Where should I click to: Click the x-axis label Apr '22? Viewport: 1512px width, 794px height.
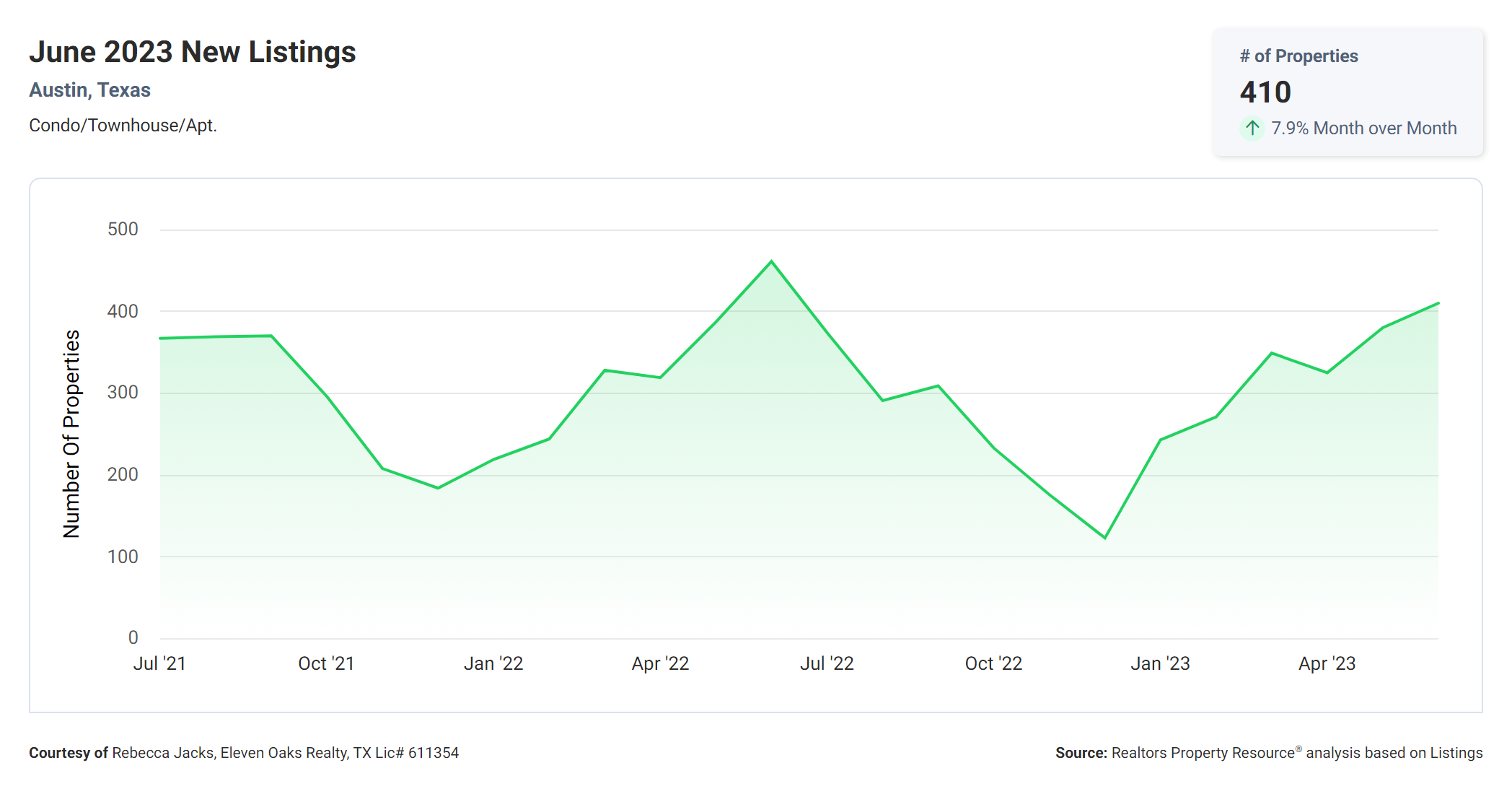pos(660,663)
